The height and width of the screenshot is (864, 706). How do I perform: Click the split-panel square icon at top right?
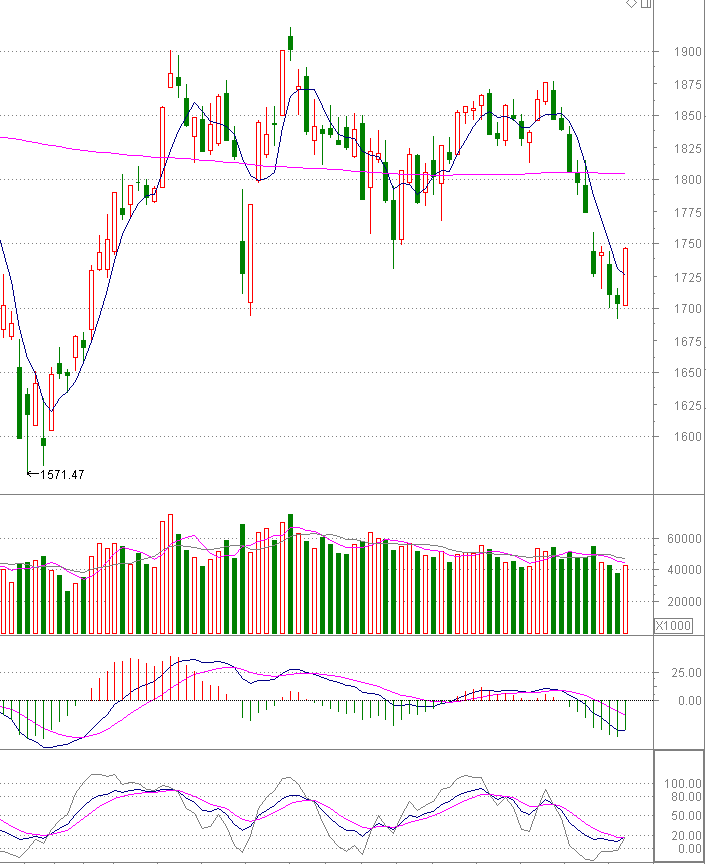(645, 4)
